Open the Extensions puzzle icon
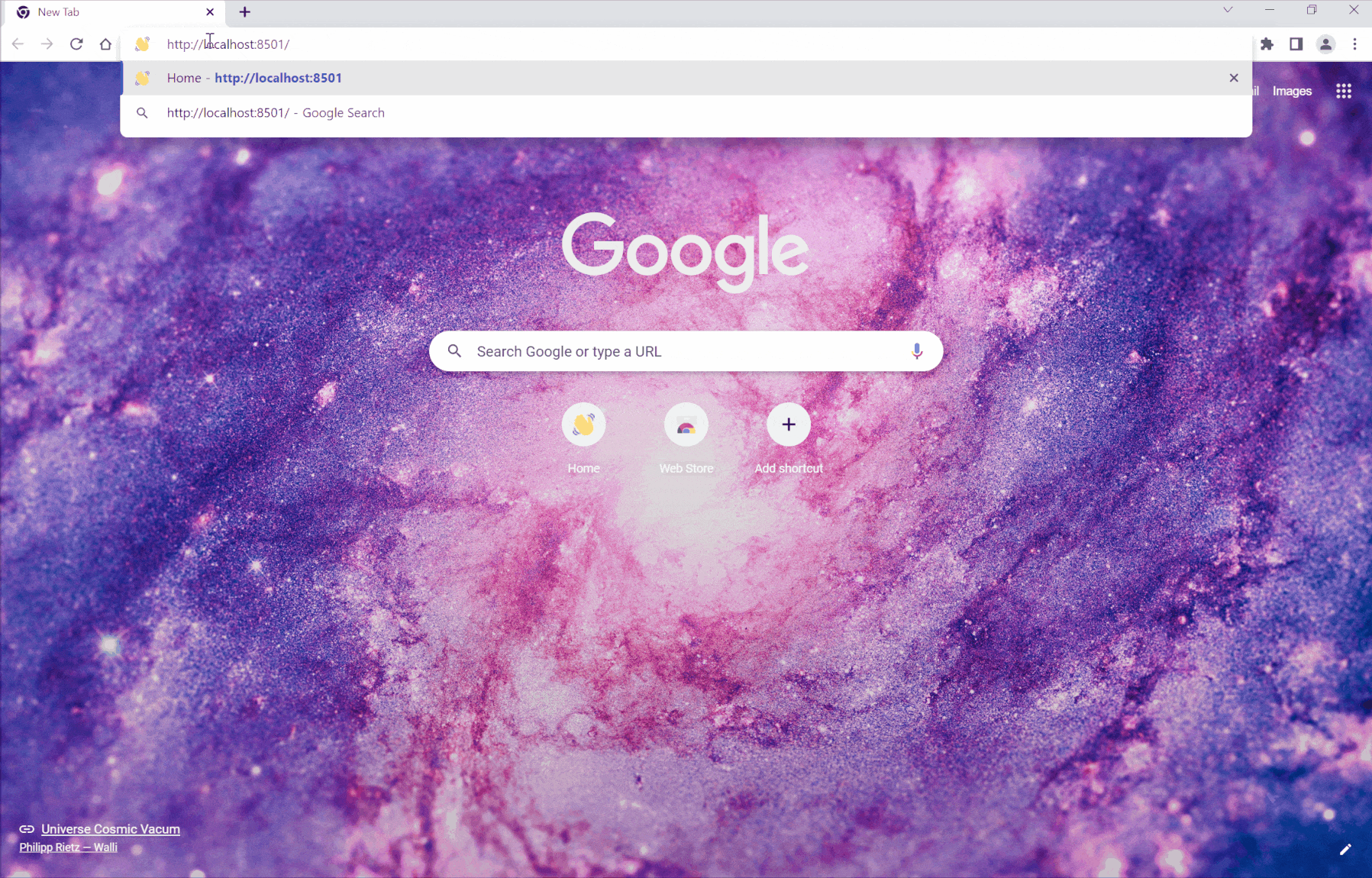This screenshot has width=1372, height=878. point(1267,44)
